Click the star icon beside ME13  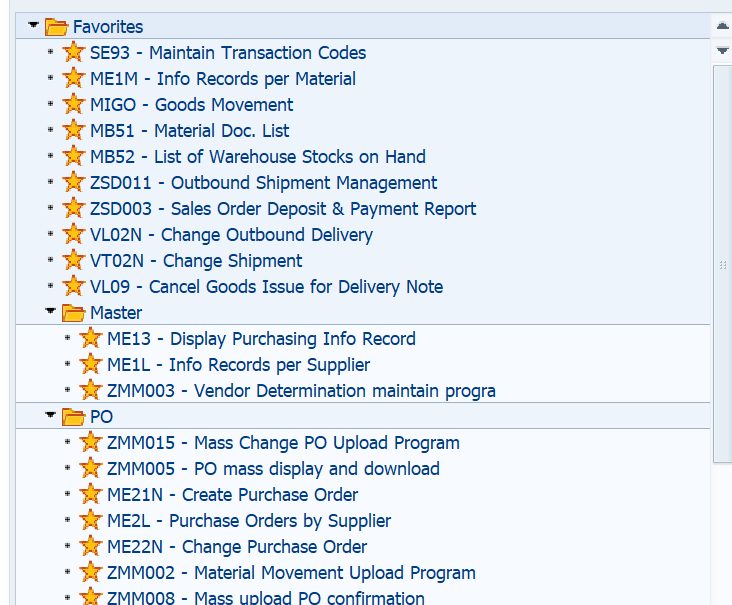pos(90,339)
